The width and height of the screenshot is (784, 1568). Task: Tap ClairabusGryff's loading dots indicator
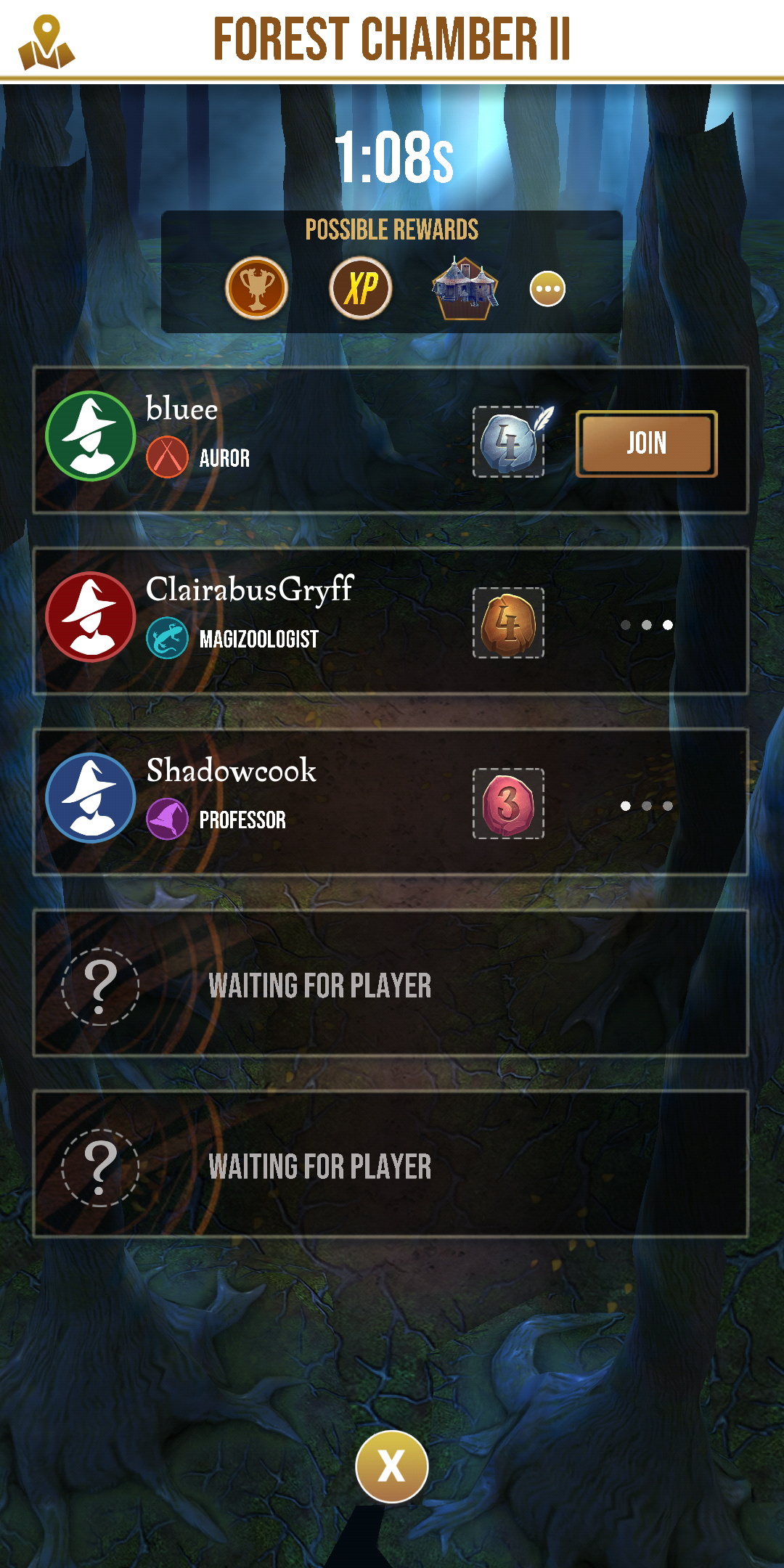(x=647, y=625)
